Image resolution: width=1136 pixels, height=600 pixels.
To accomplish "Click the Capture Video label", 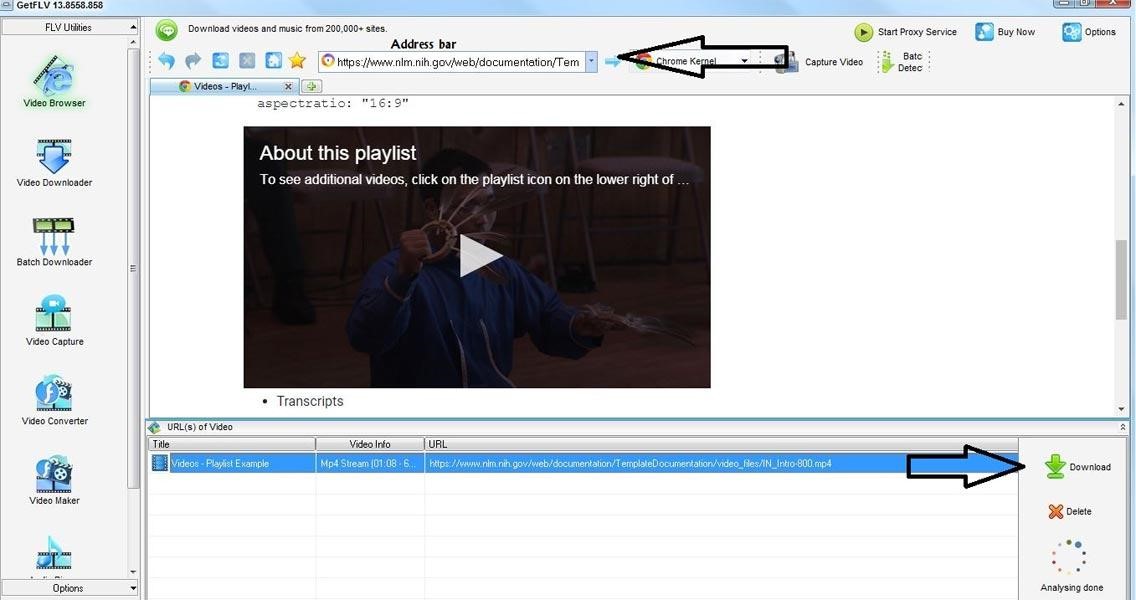I will point(834,62).
